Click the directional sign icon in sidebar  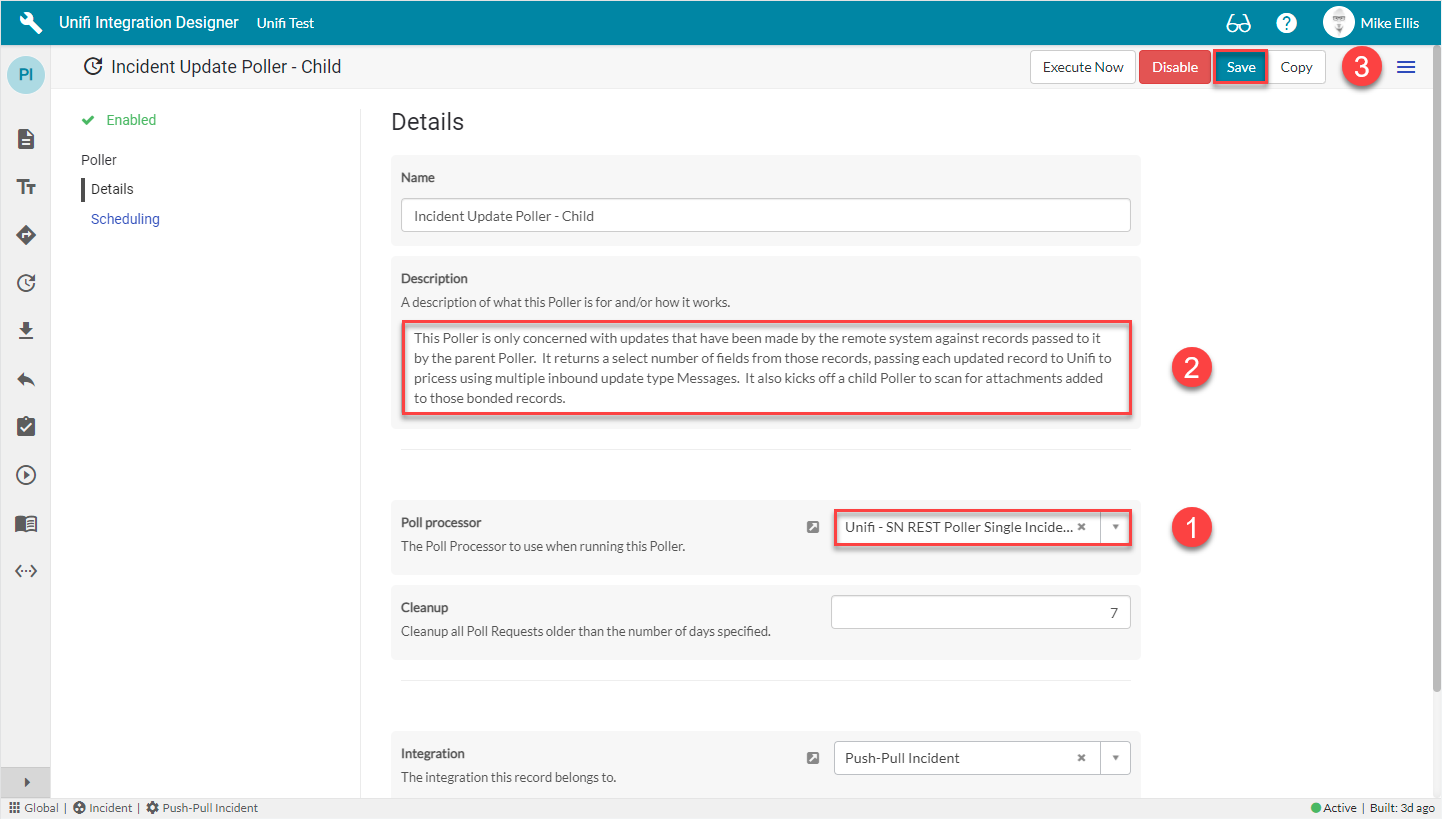click(x=25, y=235)
